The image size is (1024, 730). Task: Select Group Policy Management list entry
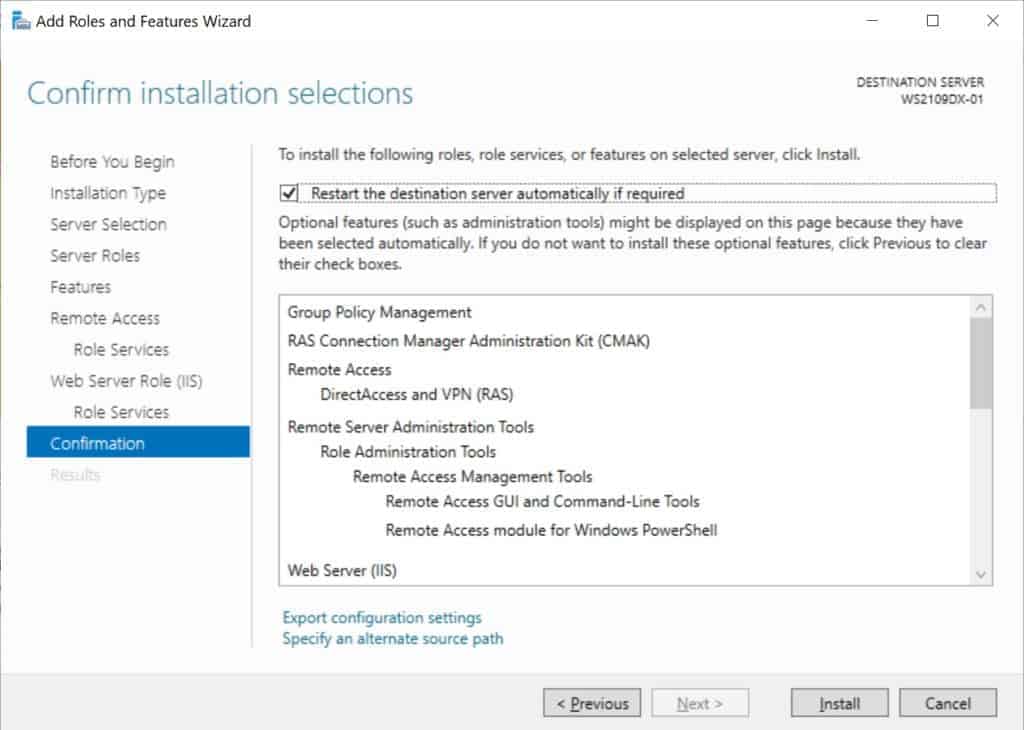[379, 312]
